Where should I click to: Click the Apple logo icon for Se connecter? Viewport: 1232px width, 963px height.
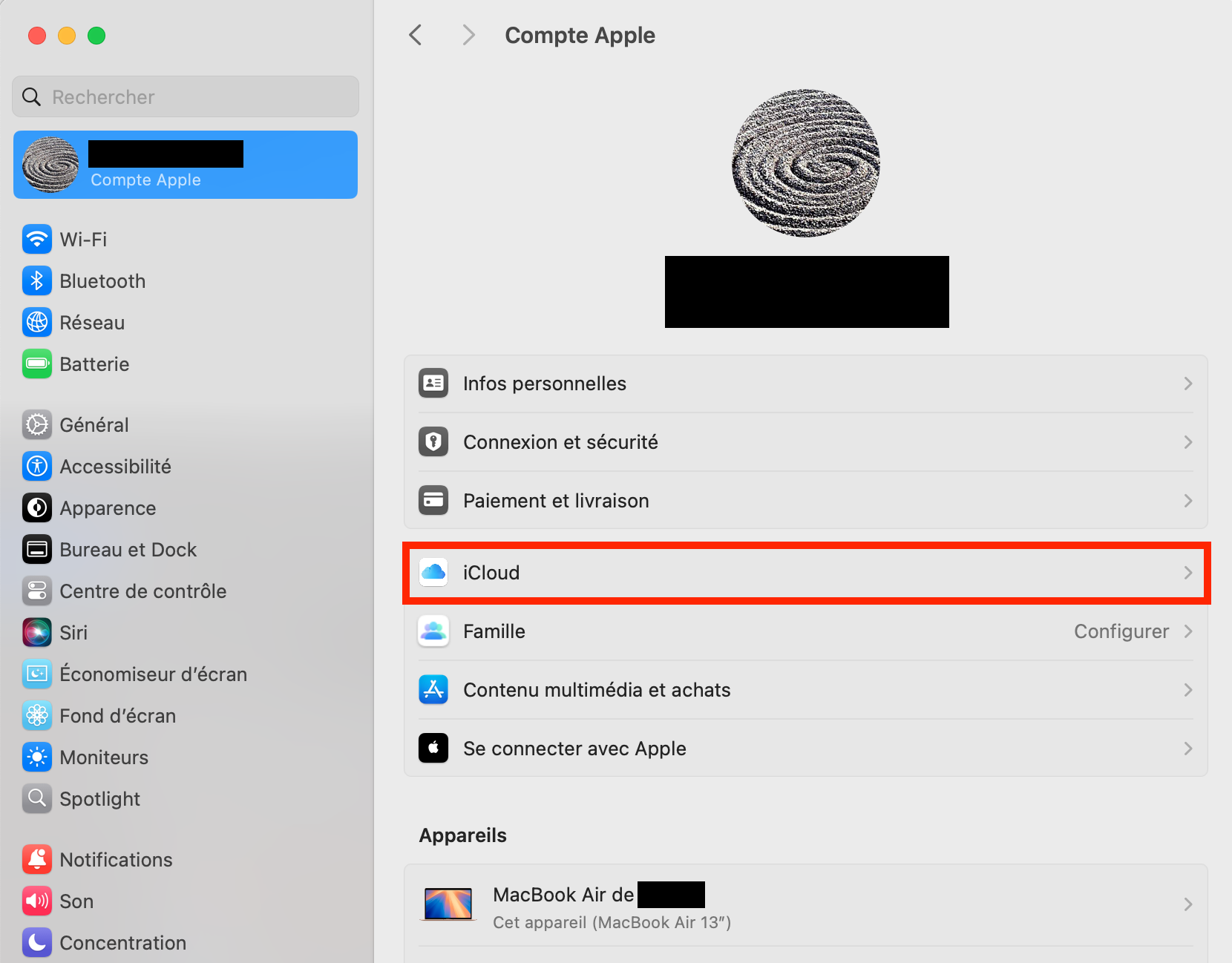[x=433, y=748]
